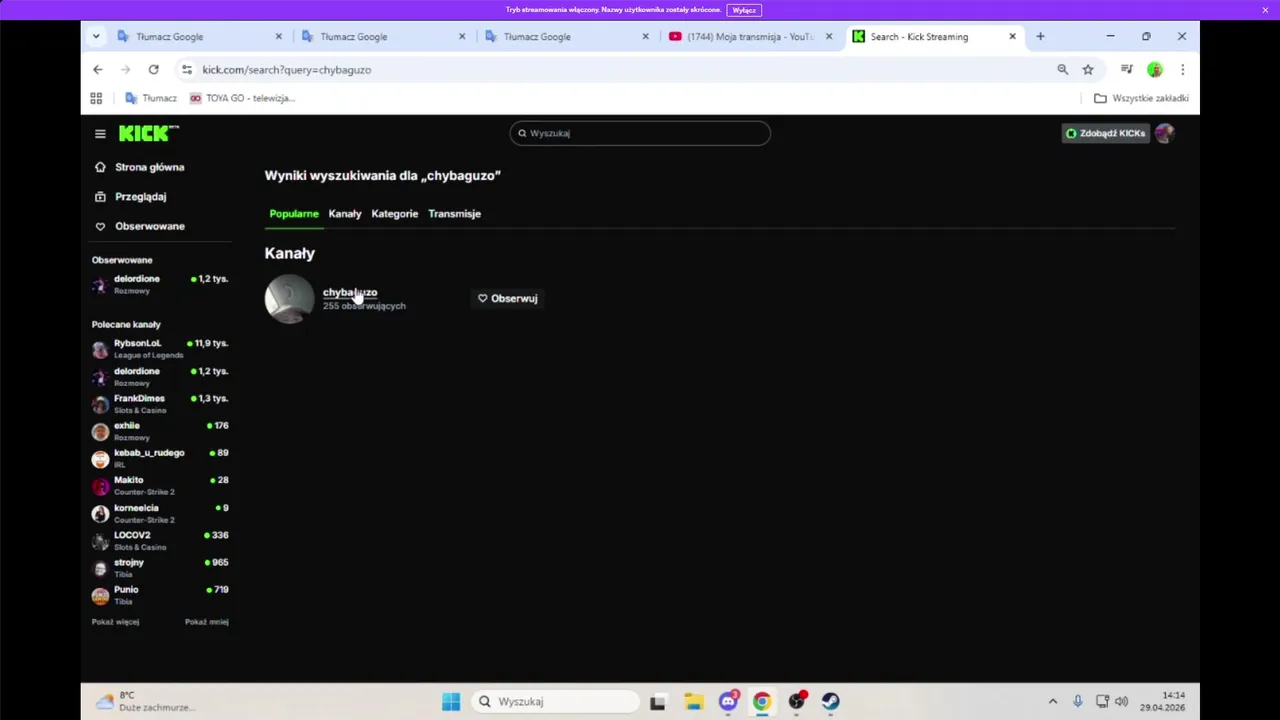
Task: Open Obserwowane in the sidebar
Action: (x=149, y=226)
